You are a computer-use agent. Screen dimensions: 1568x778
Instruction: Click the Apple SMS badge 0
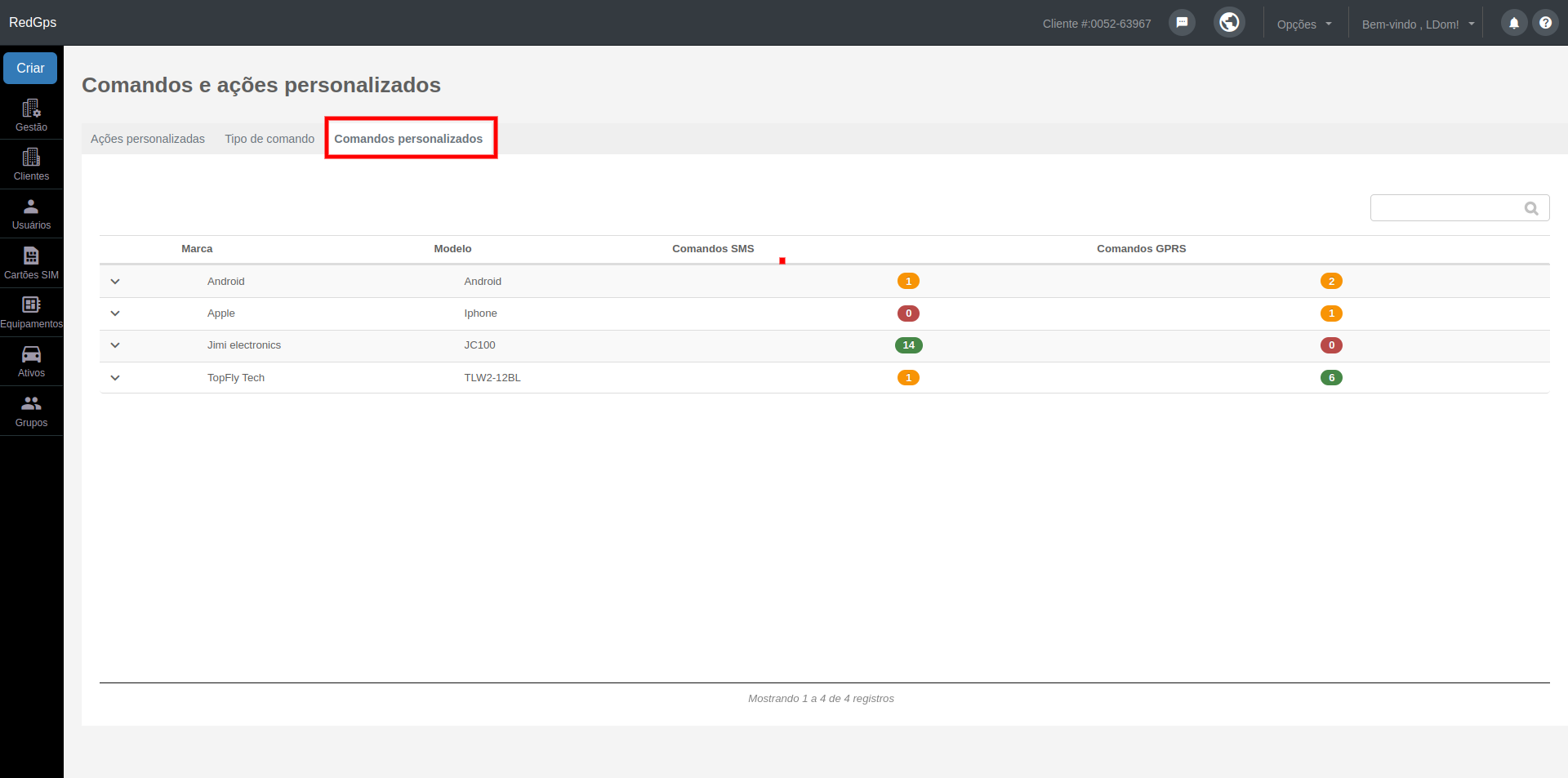[908, 313]
